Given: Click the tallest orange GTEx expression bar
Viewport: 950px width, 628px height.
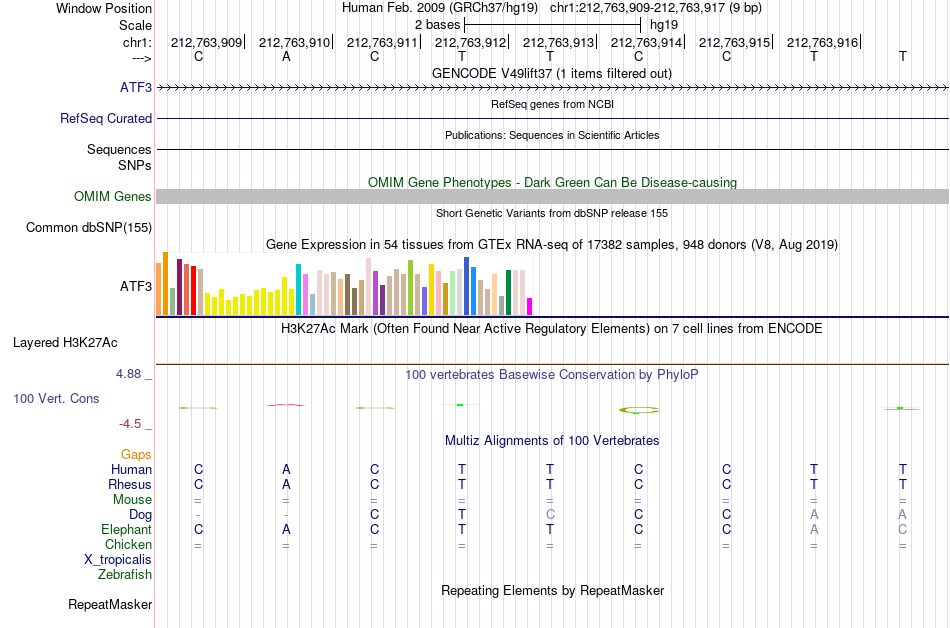Looking at the screenshot, I should click(165, 283).
